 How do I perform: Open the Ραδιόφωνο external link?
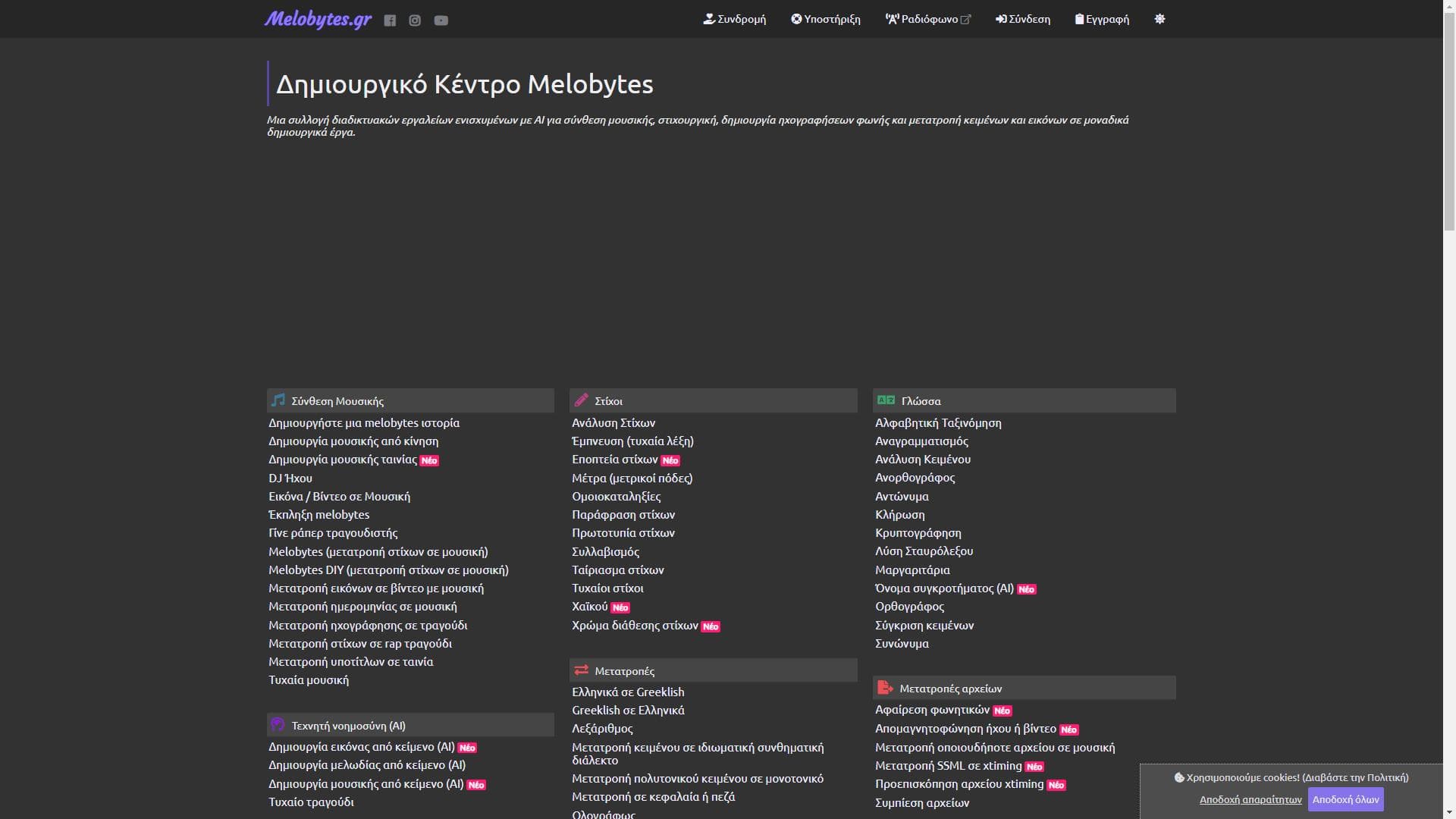pos(927,19)
